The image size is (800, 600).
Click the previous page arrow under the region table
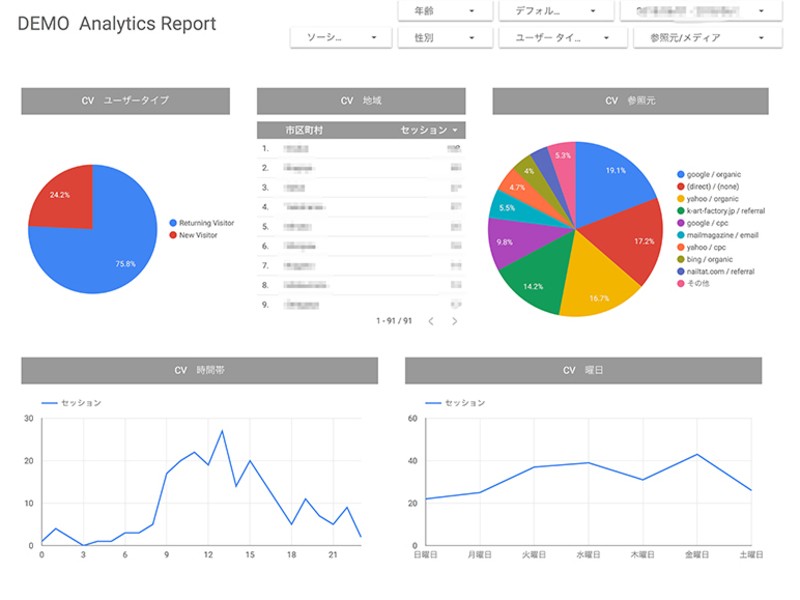pos(431,322)
